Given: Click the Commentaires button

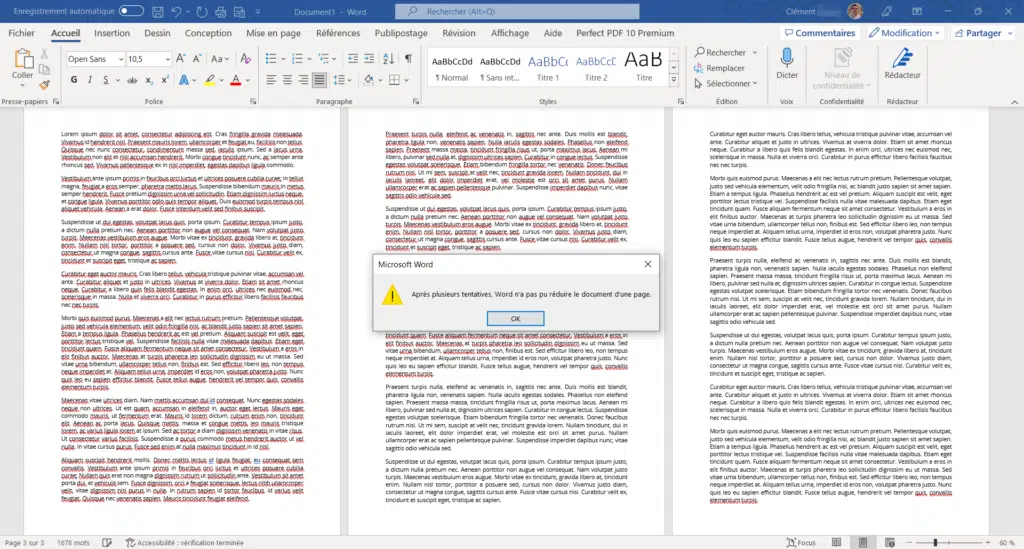Looking at the screenshot, I should coord(820,33).
